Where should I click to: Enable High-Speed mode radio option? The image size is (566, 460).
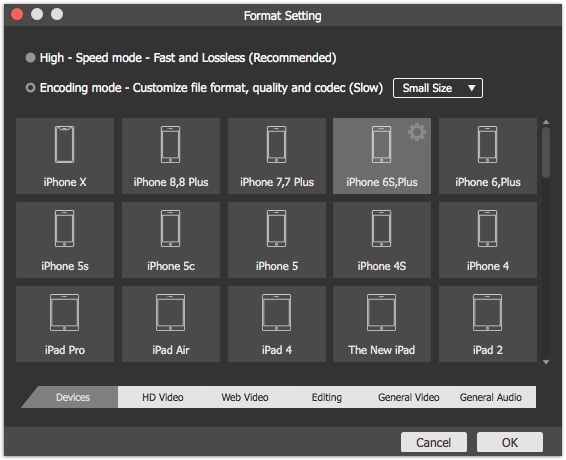(30, 57)
